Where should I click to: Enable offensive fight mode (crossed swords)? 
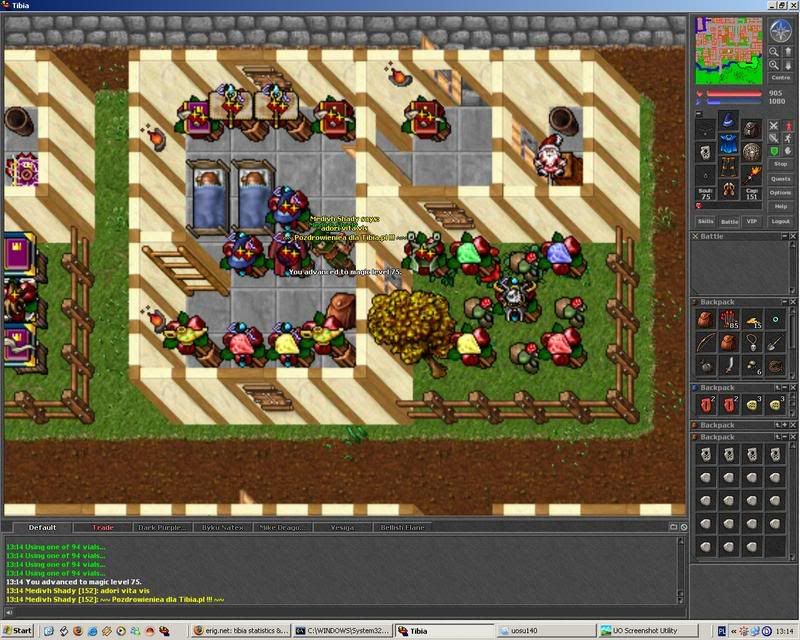click(774, 126)
